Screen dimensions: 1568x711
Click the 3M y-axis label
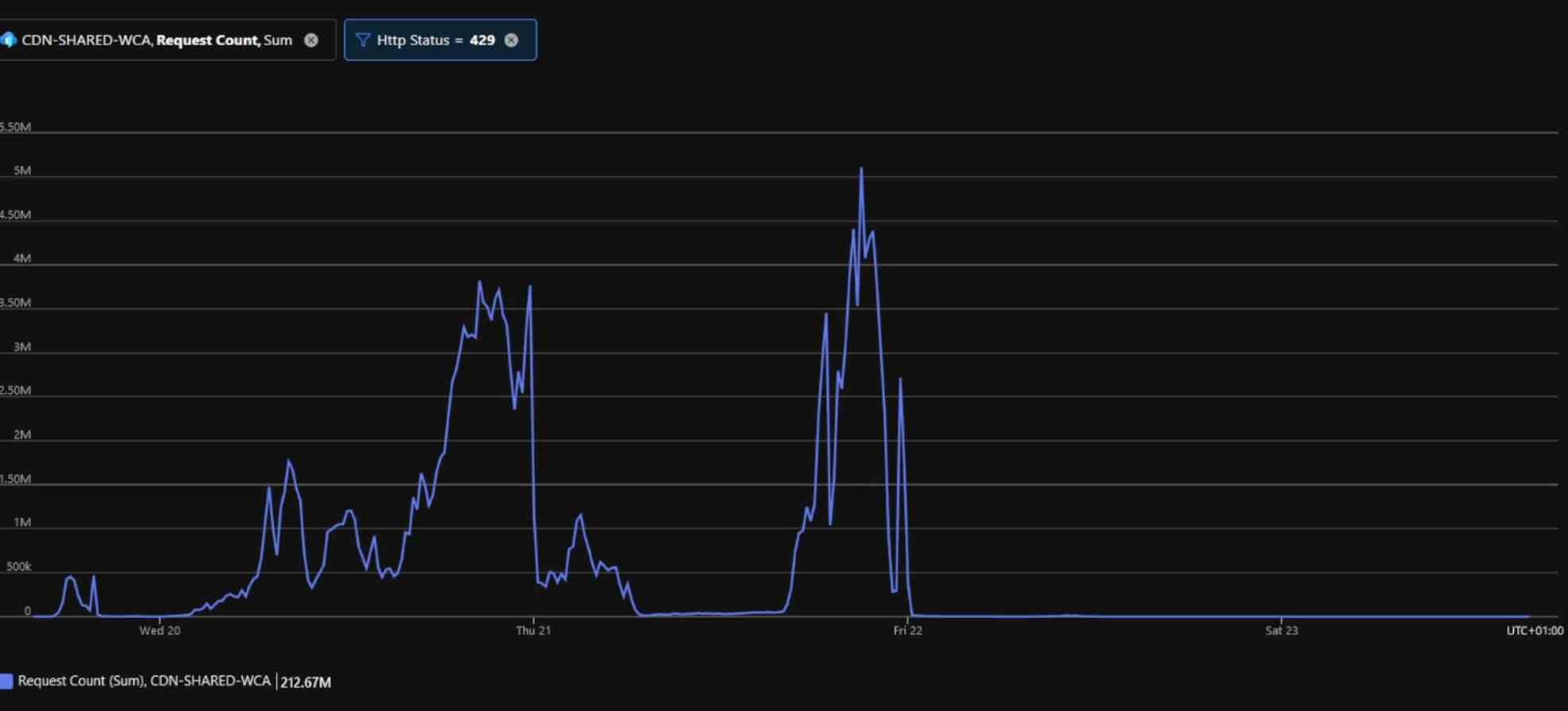(22, 347)
